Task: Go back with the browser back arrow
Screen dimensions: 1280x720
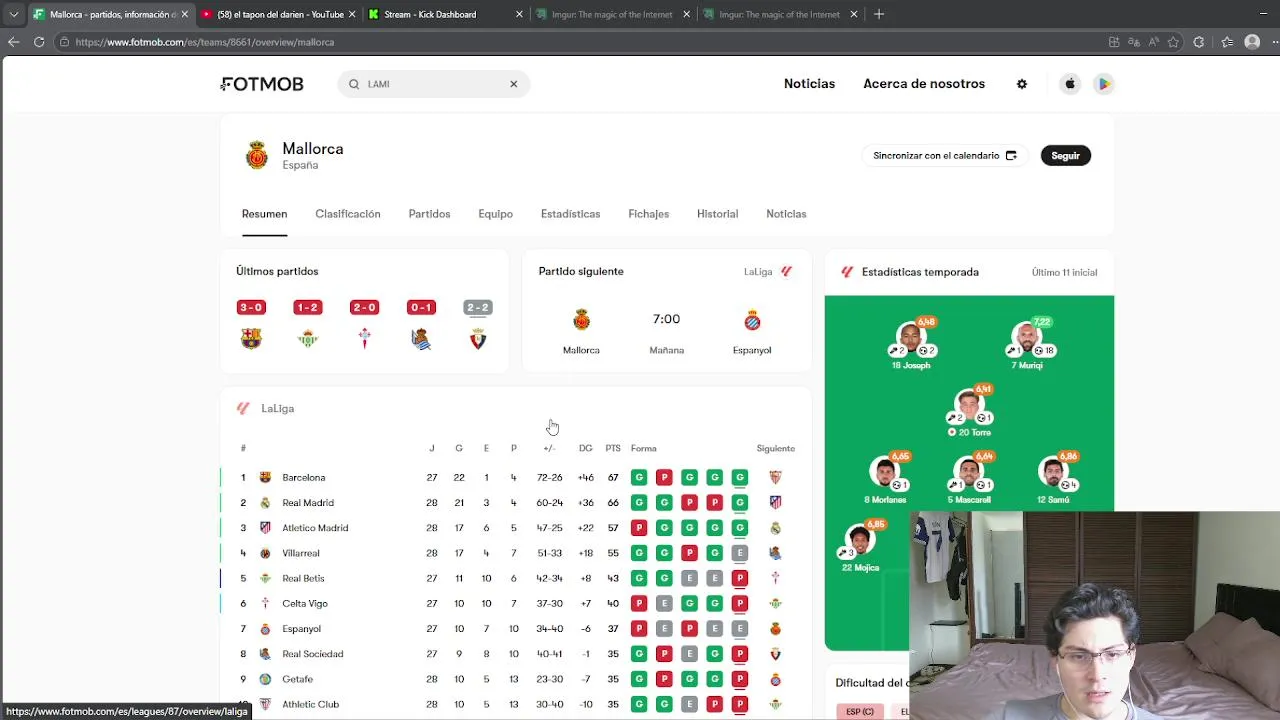Action: click(x=13, y=42)
